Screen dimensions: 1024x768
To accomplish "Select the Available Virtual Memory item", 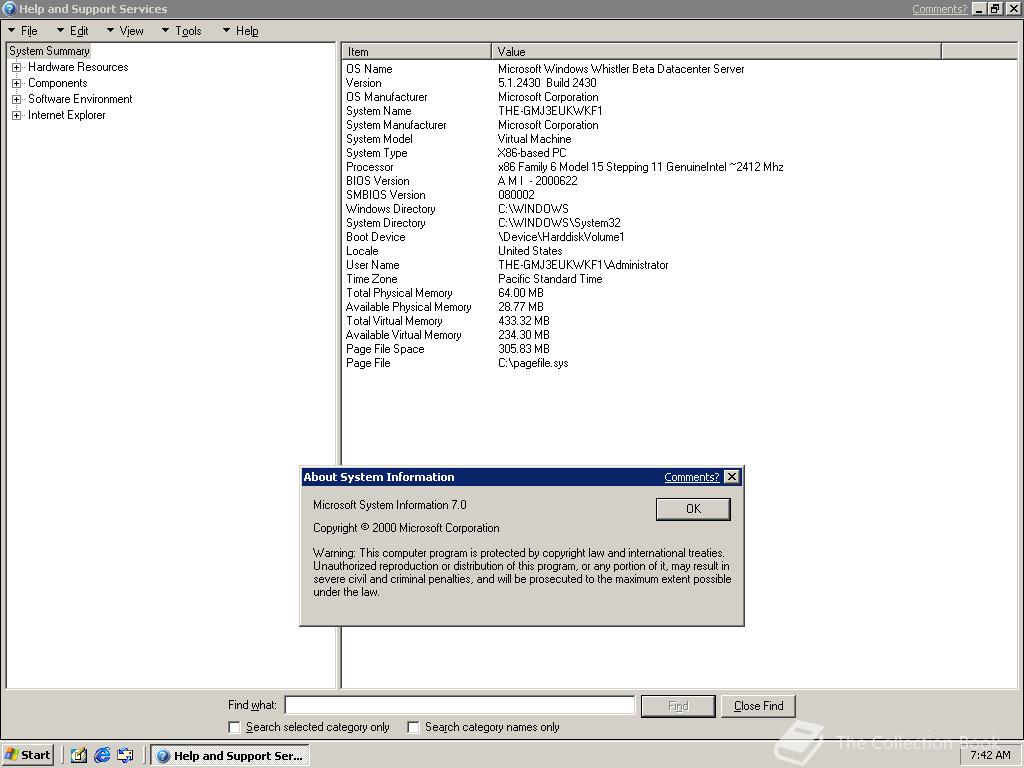I will coord(404,335).
